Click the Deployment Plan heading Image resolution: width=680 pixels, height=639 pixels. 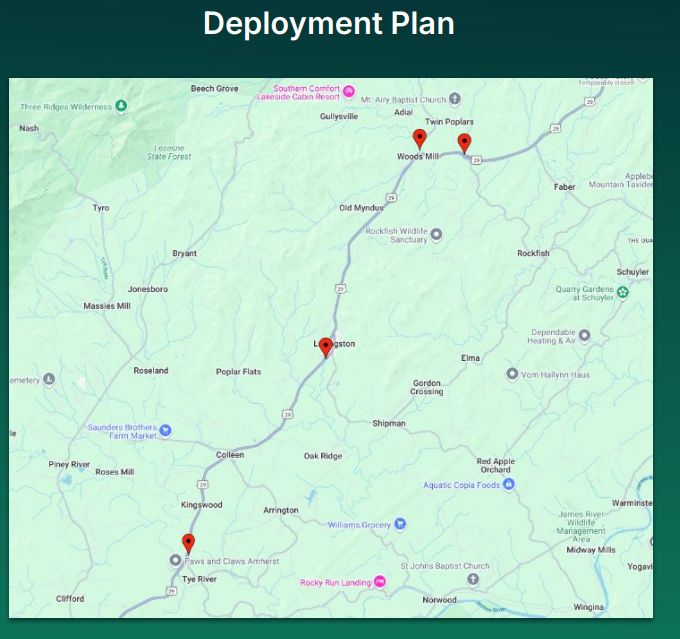pos(328,23)
